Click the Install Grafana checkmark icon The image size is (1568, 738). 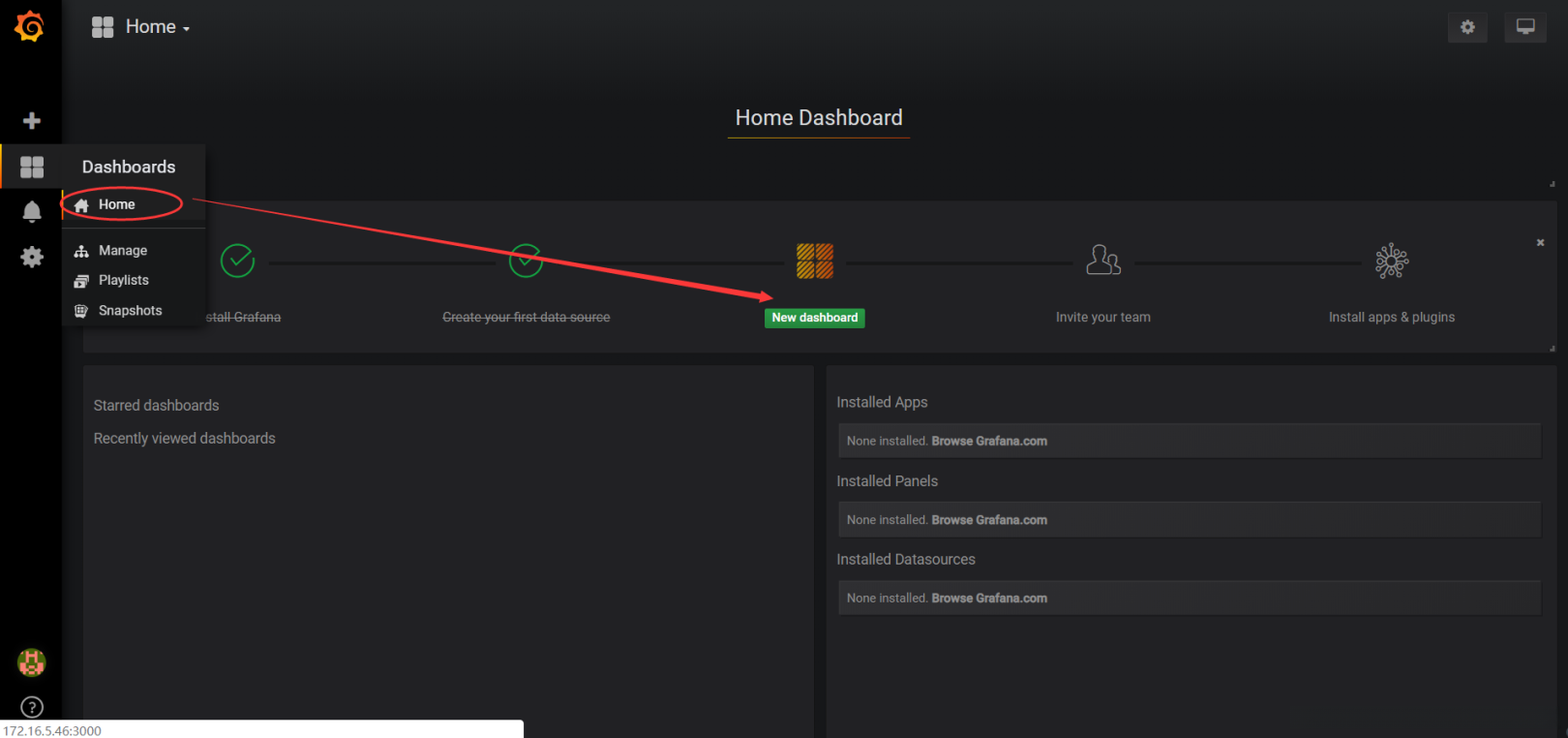237,261
